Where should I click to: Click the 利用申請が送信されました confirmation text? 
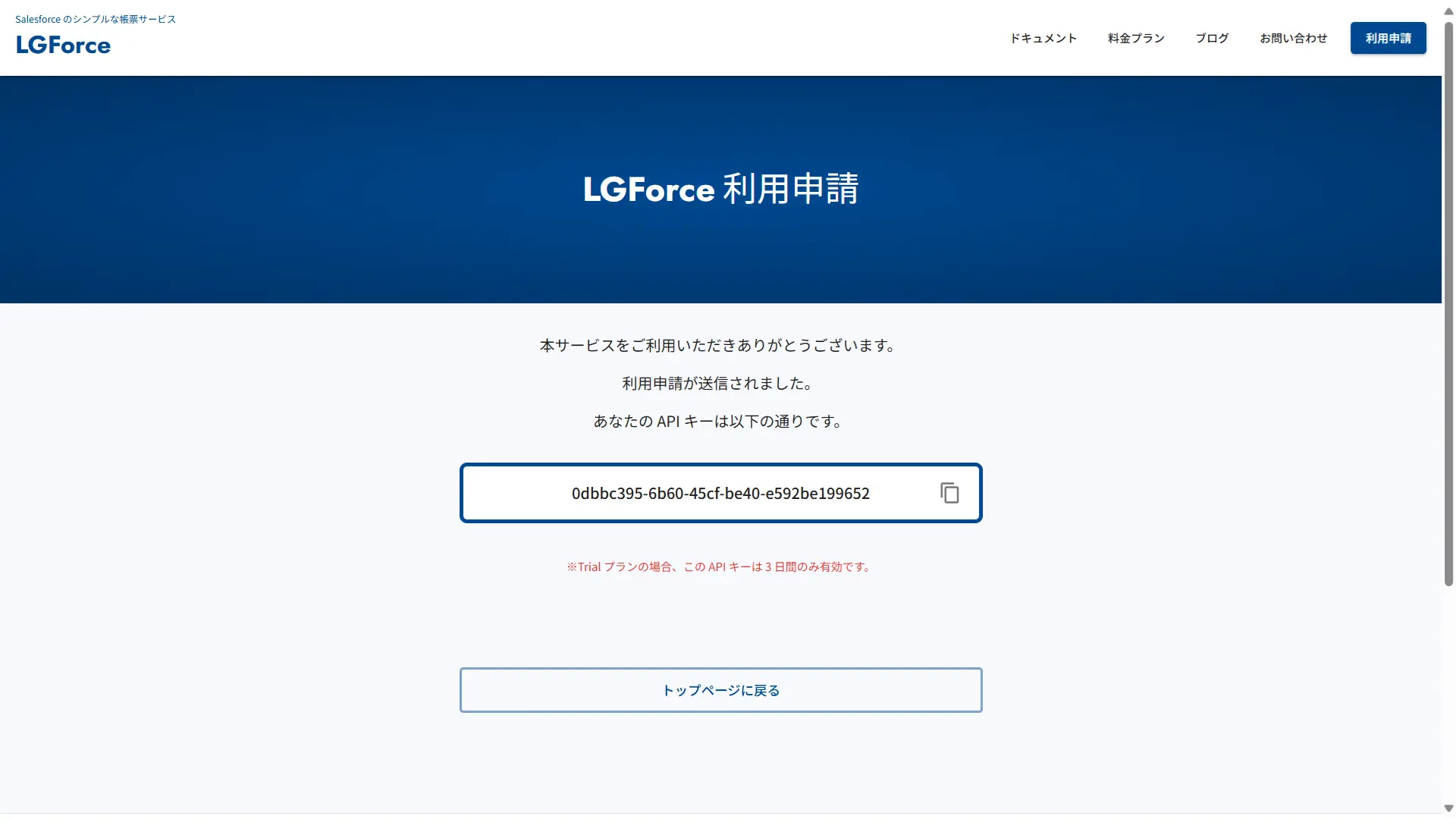[719, 384]
